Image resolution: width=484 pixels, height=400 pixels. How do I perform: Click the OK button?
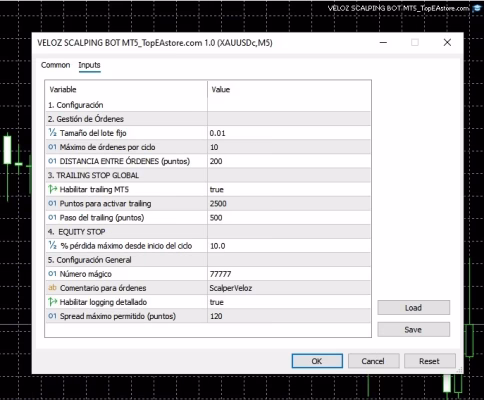click(317, 361)
